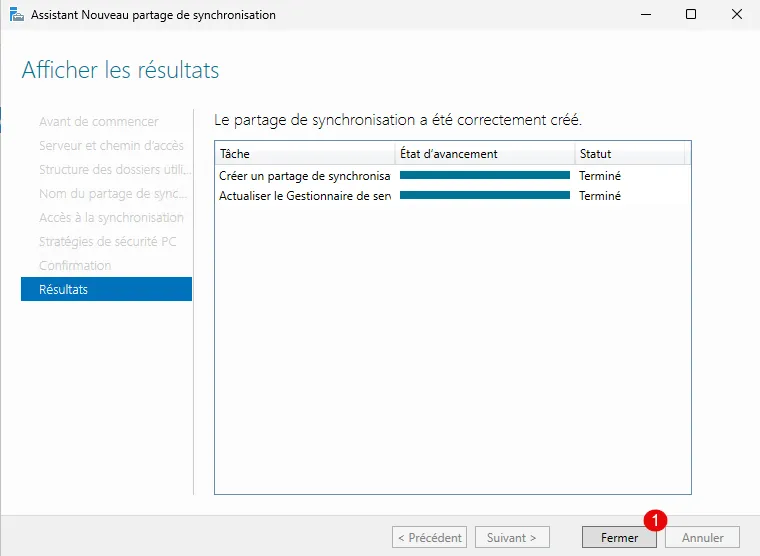Image resolution: width=760 pixels, height=556 pixels.
Task: Open 'Stratégies de sécurité PC' step
Action: point(107,242)
